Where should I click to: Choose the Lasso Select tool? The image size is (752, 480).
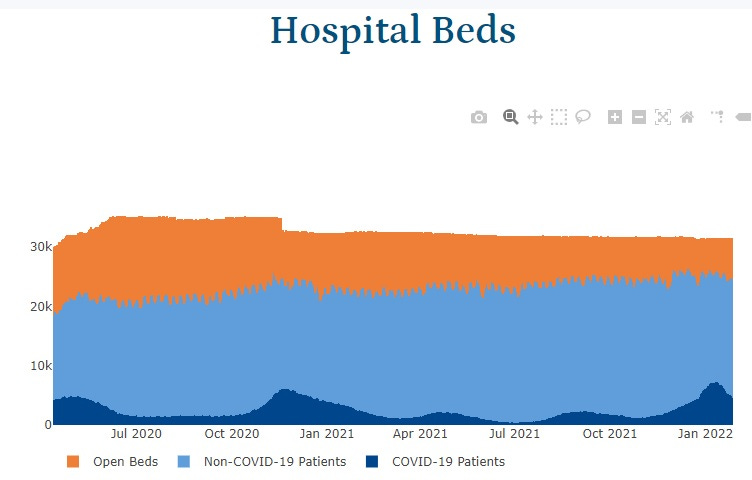(x=583, y=117)
